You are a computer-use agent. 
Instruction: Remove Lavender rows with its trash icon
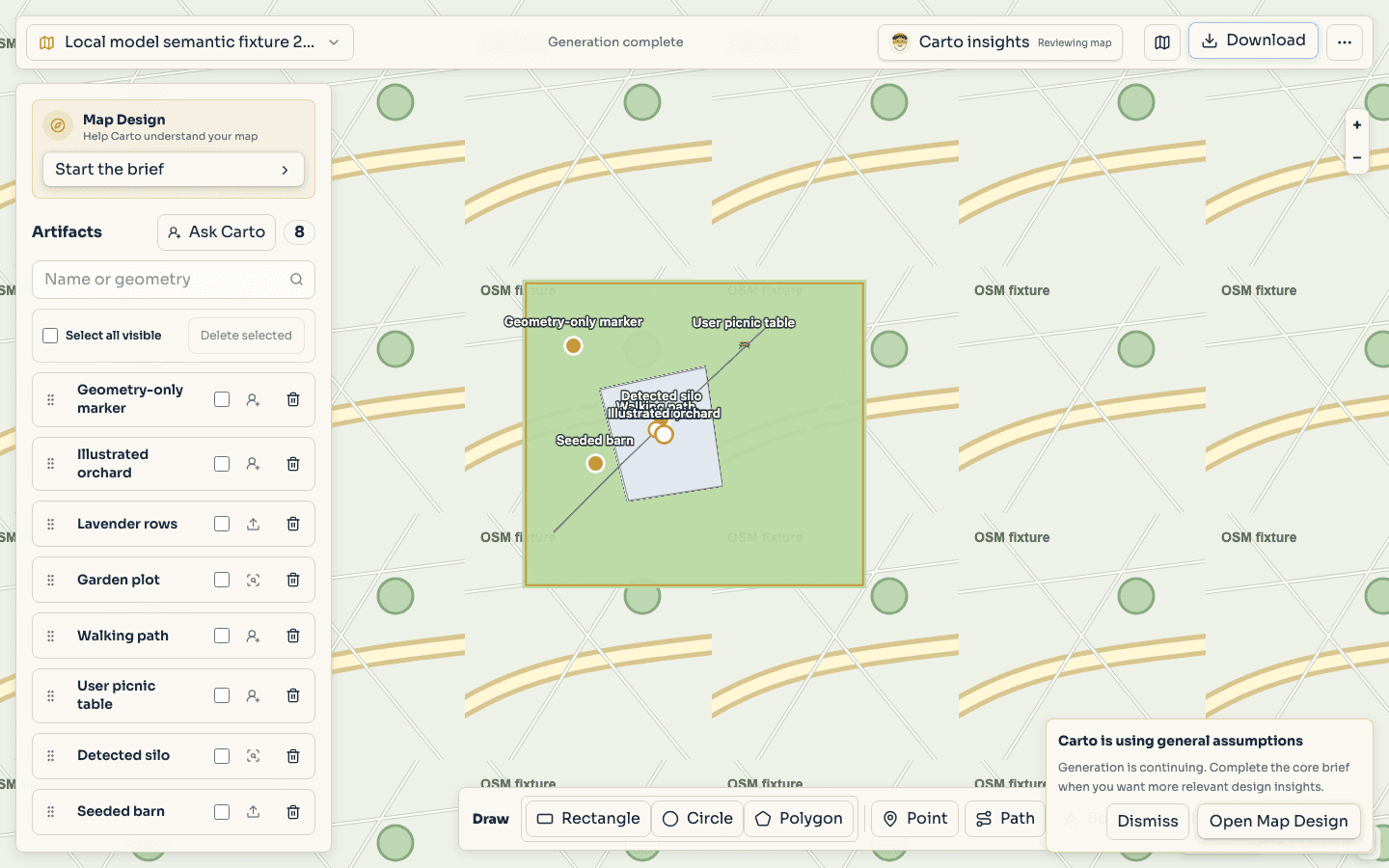click(293, 524)
